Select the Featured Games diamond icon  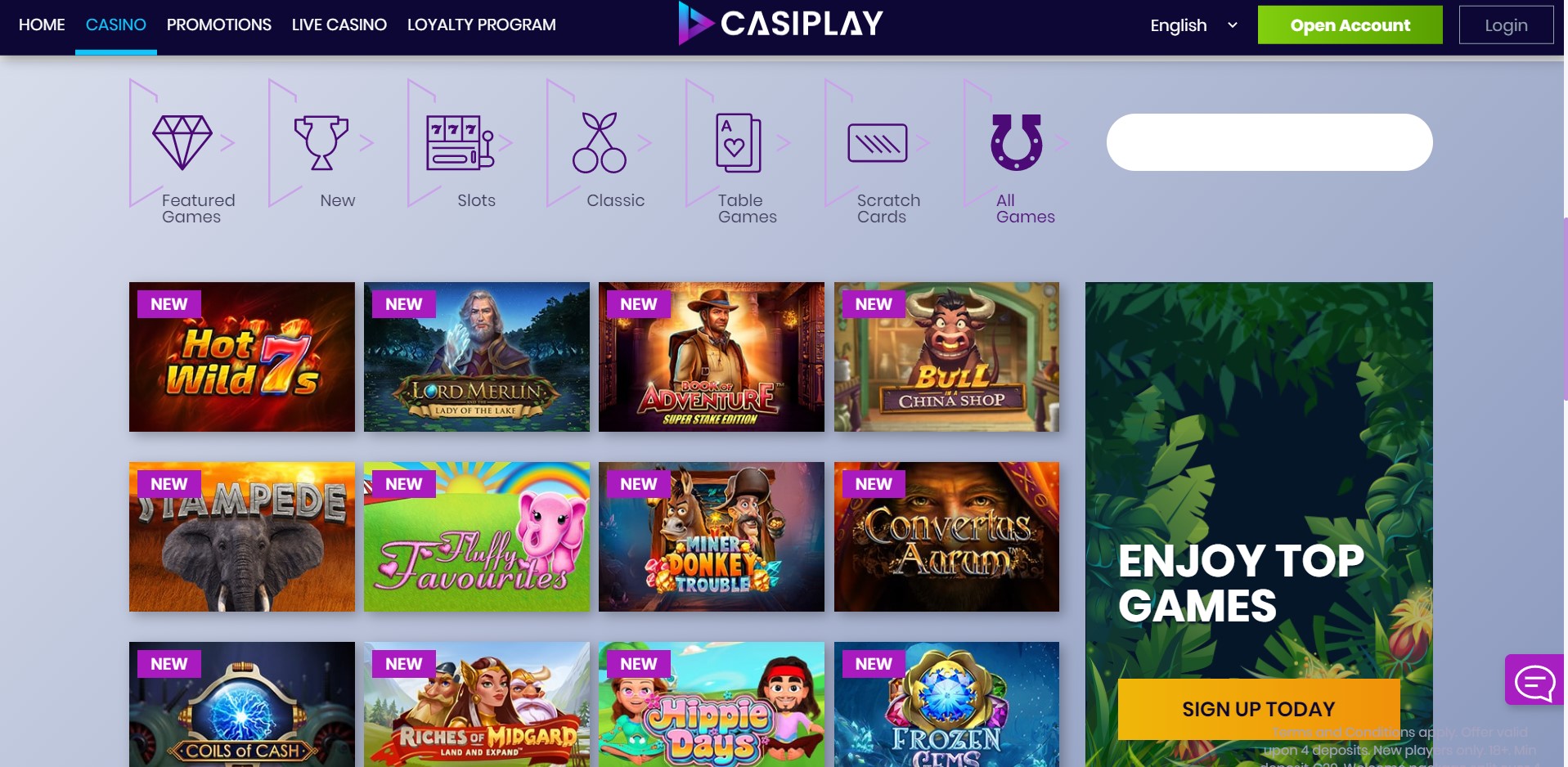[182, 142]
